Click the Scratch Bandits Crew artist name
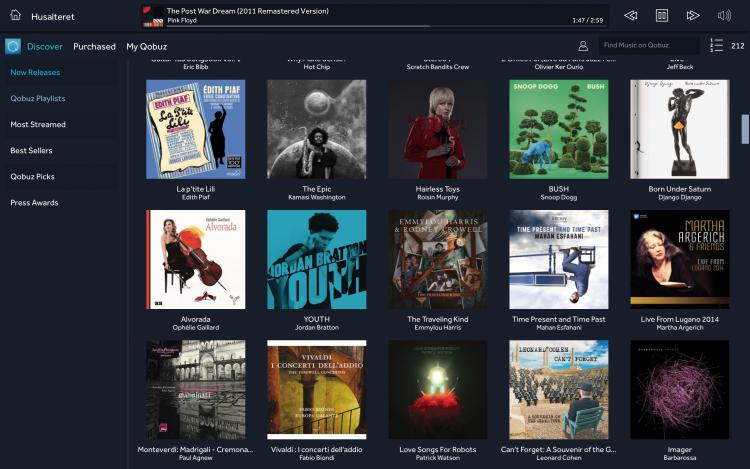 tap(438, 67)
